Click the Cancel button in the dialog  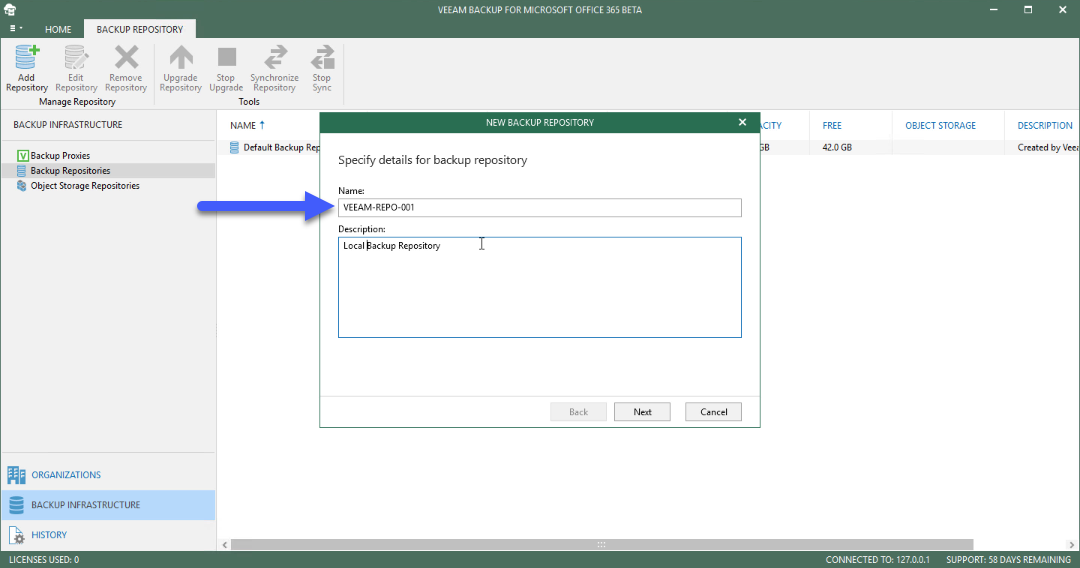pyautogui.click(x=713, y=412)
